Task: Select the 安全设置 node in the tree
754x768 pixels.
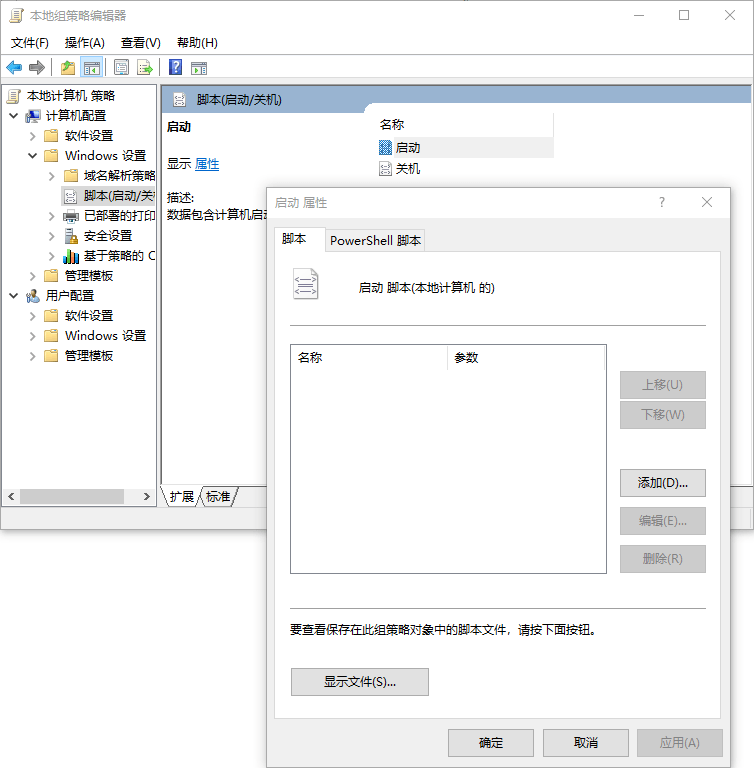Action: (107, 235)
